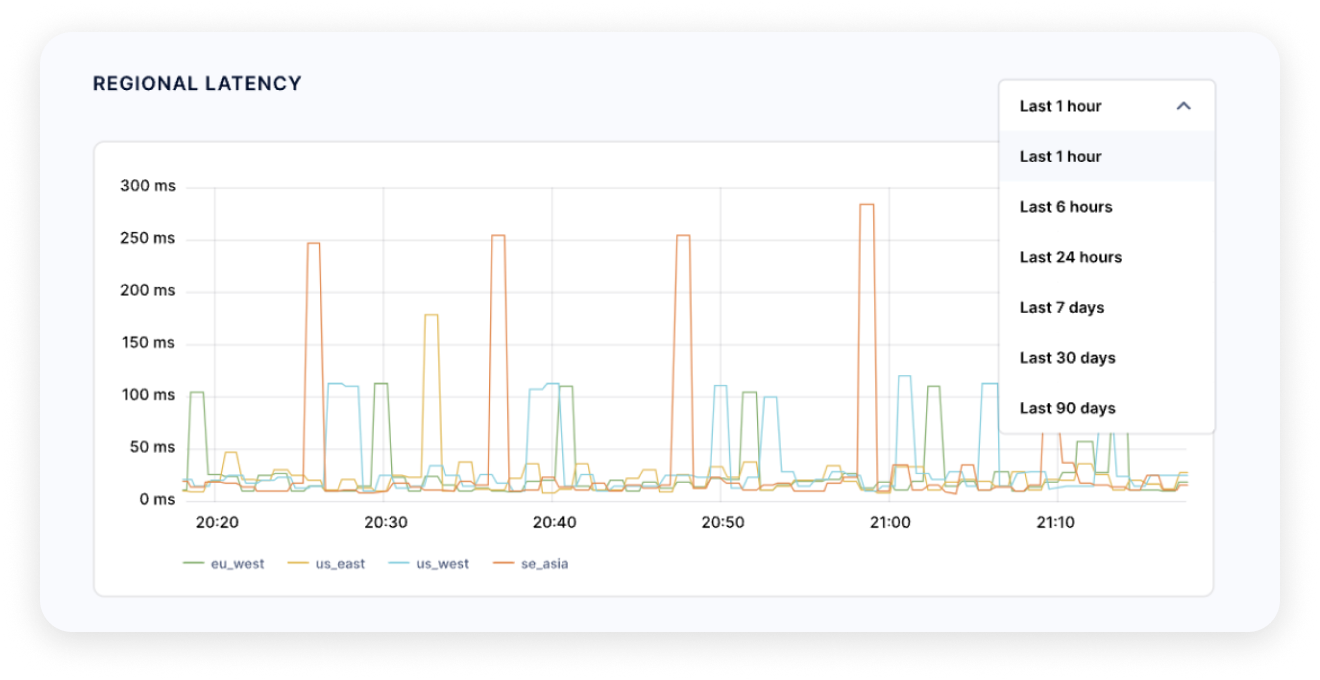Click the green eu_west spike before 20:20
The width and height of the screenshot is (1320, 680).
[197, 393]
